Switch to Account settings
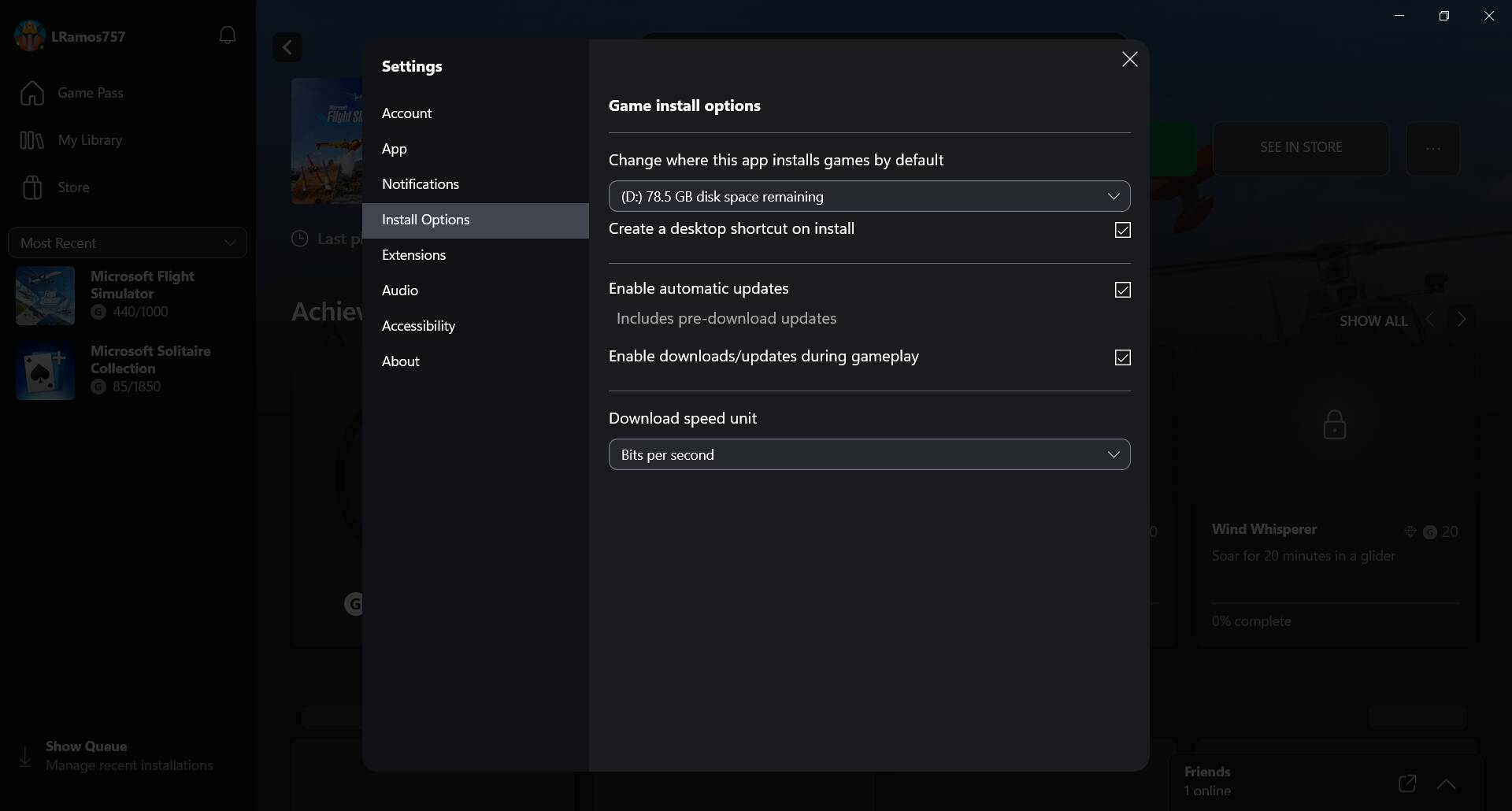 click(x=407, y=113)
